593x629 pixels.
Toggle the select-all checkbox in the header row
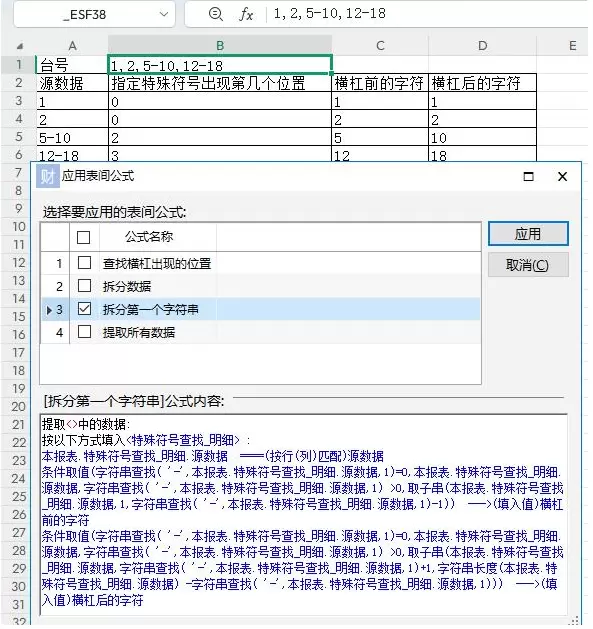tap(83, 237)
